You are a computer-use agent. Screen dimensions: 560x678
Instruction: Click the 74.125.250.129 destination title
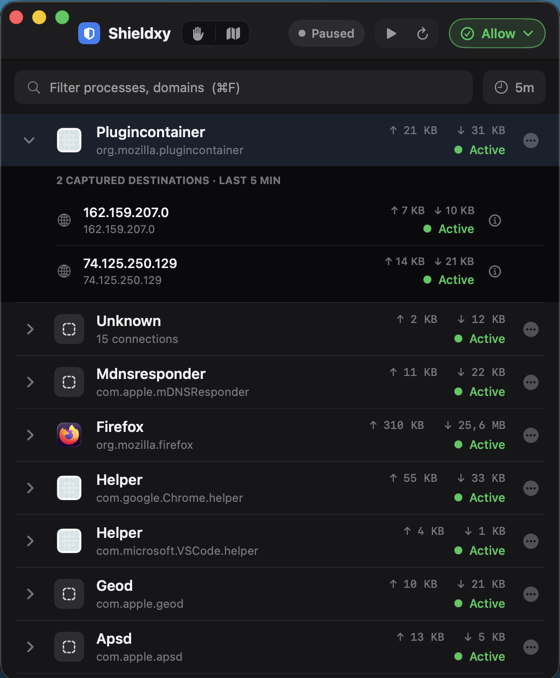coord(130,263)
